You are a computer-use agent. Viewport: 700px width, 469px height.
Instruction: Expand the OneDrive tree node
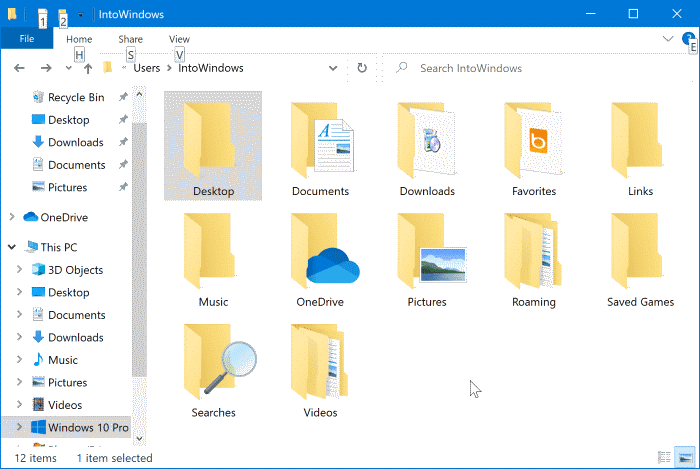click(11, 217)
